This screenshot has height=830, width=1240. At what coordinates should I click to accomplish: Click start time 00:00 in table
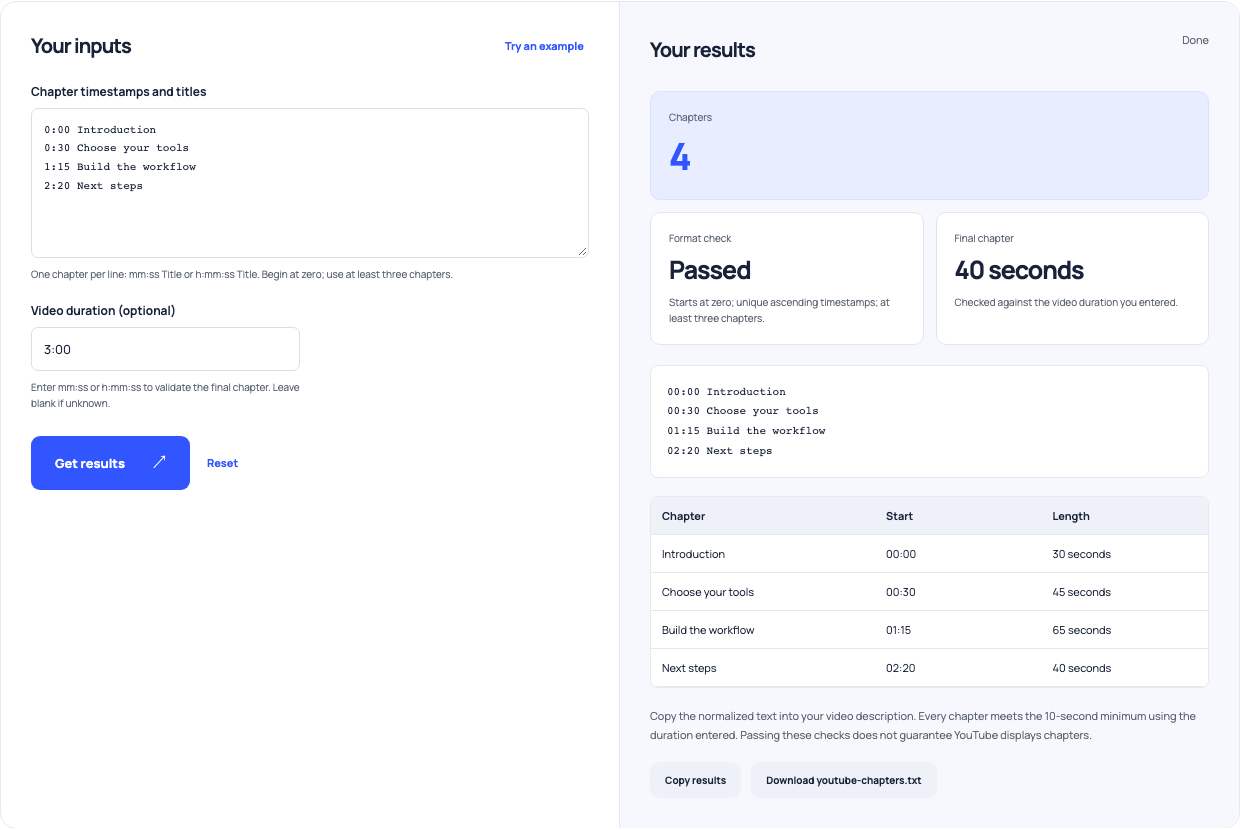[x=901, y=554]
